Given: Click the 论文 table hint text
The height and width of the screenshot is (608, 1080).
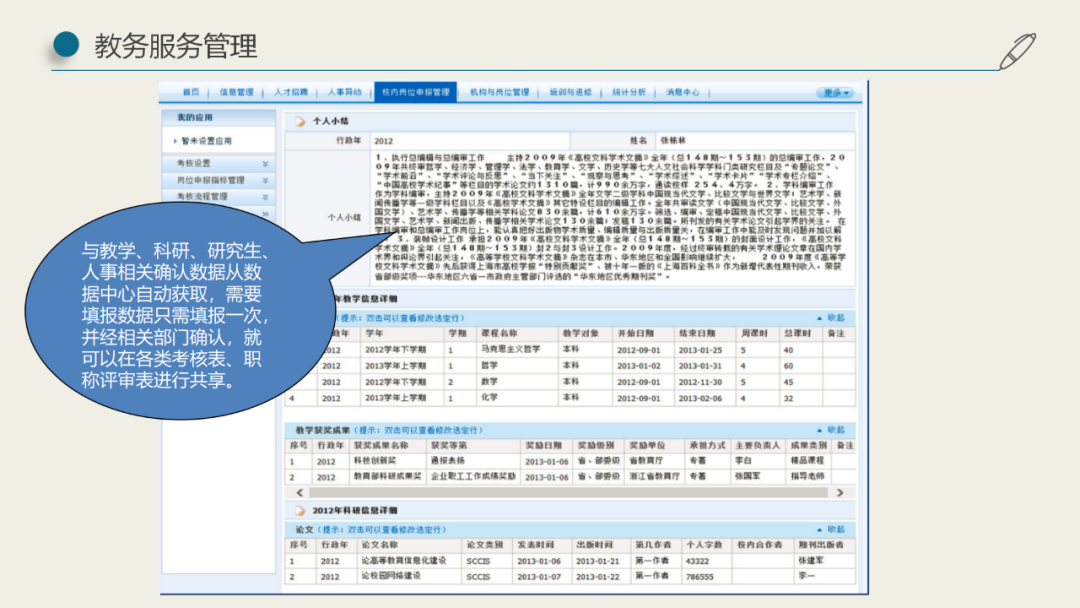Looking at the screenshot, I should pos(384,530).
